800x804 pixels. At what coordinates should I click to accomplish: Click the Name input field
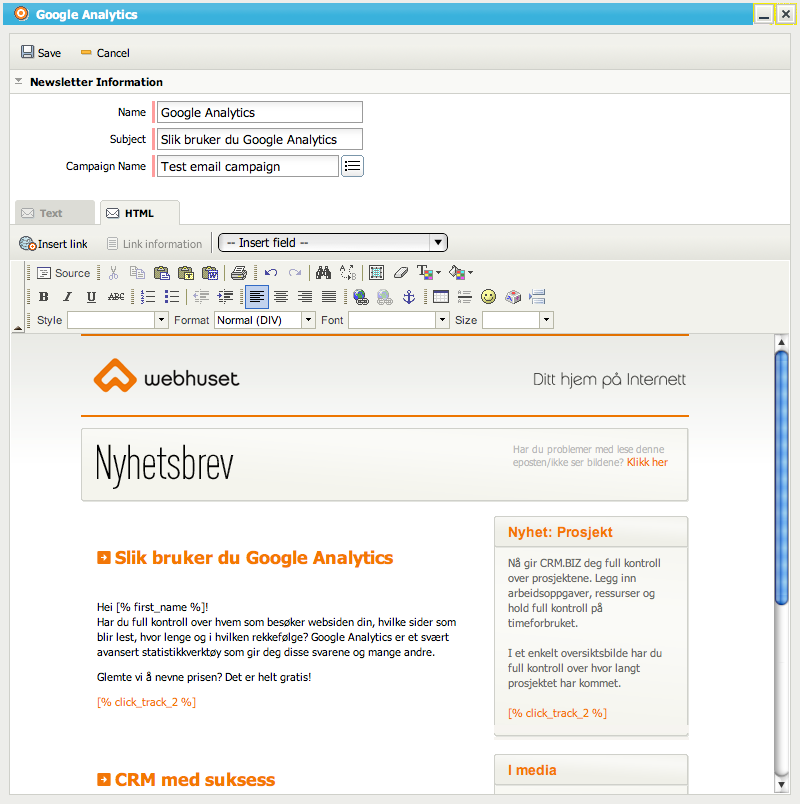pyautogui.click(x=259, y=112)
